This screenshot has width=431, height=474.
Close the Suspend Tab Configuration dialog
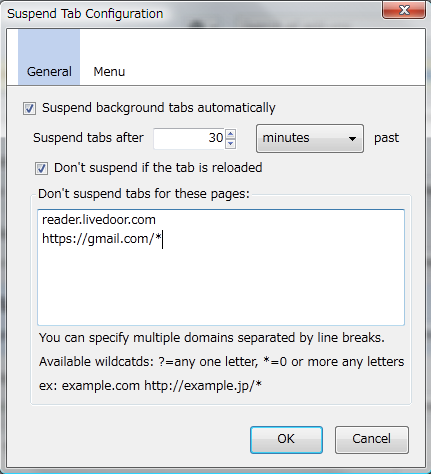coord(404,10)
